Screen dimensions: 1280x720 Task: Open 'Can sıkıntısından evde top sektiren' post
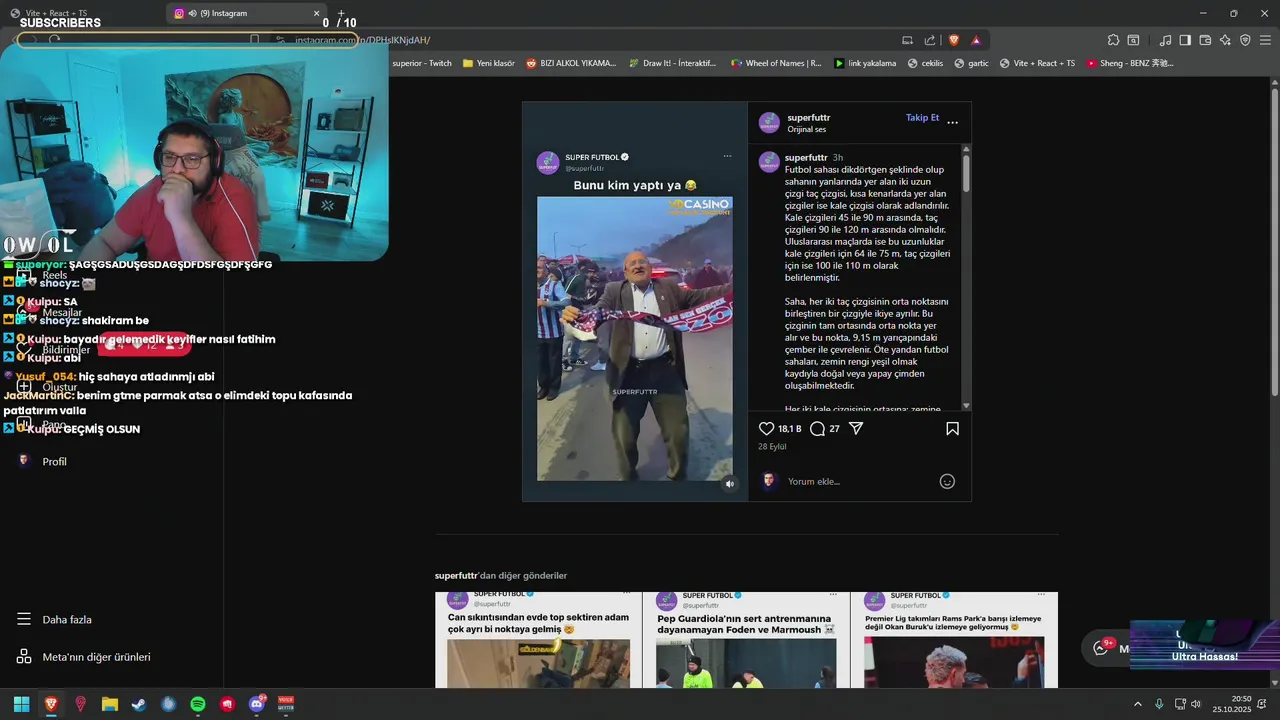click(x=538, y=640)
